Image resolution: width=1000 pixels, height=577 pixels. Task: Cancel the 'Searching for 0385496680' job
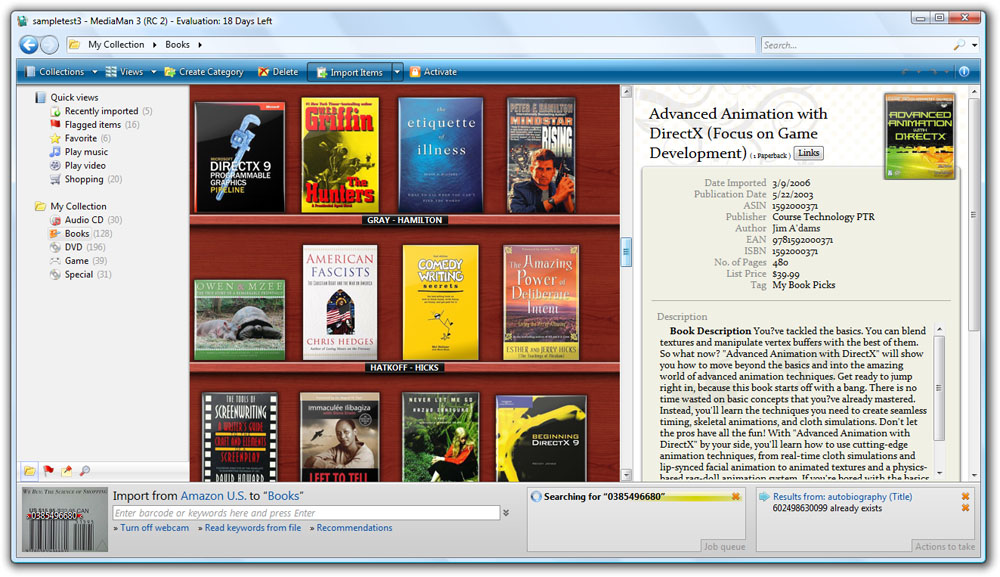736,496
